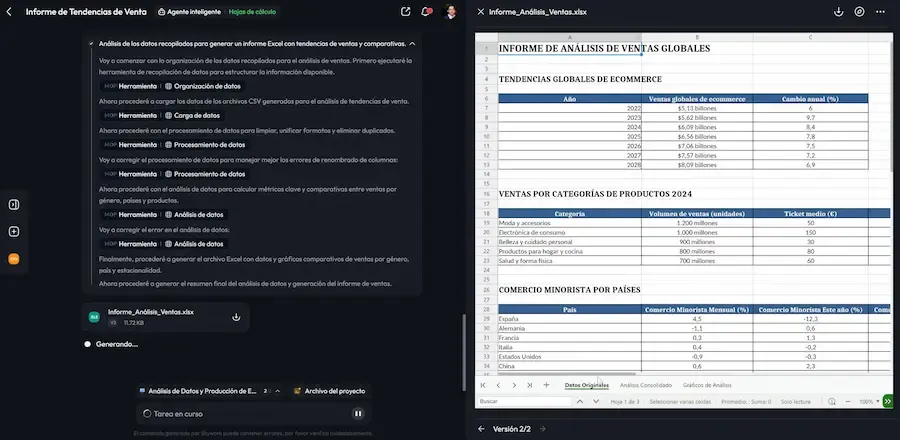The image size is (900, 440).
Task: Open the second Análisis de datos tool step
Action: coord(163,244)
